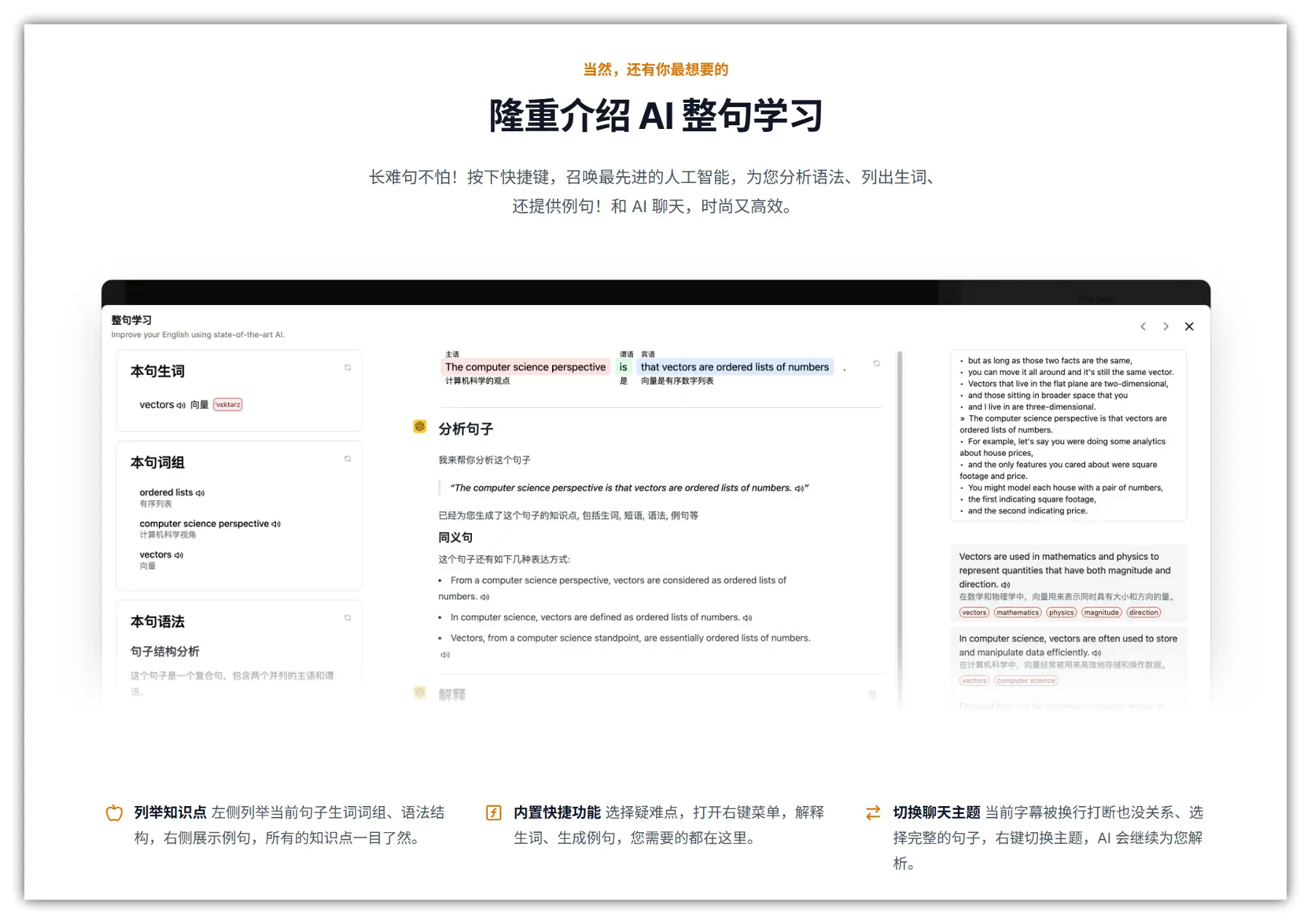Close the 整句学习 panel

click(1189, 326)
